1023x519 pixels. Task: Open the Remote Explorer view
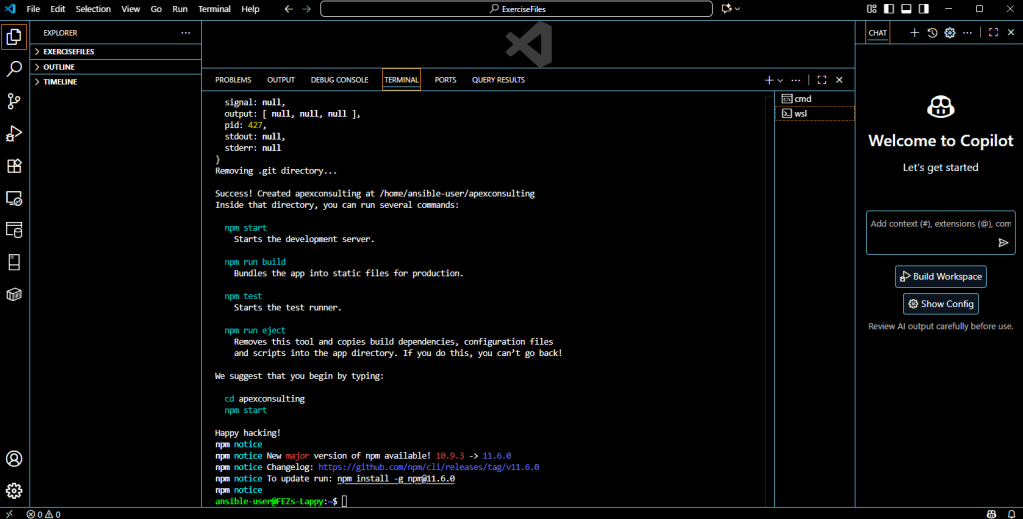[14, 198]
